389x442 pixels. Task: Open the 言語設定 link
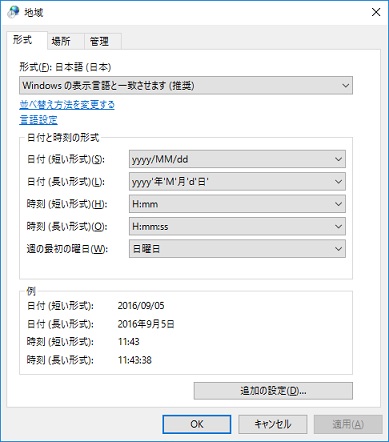click(x=38, y=120)
